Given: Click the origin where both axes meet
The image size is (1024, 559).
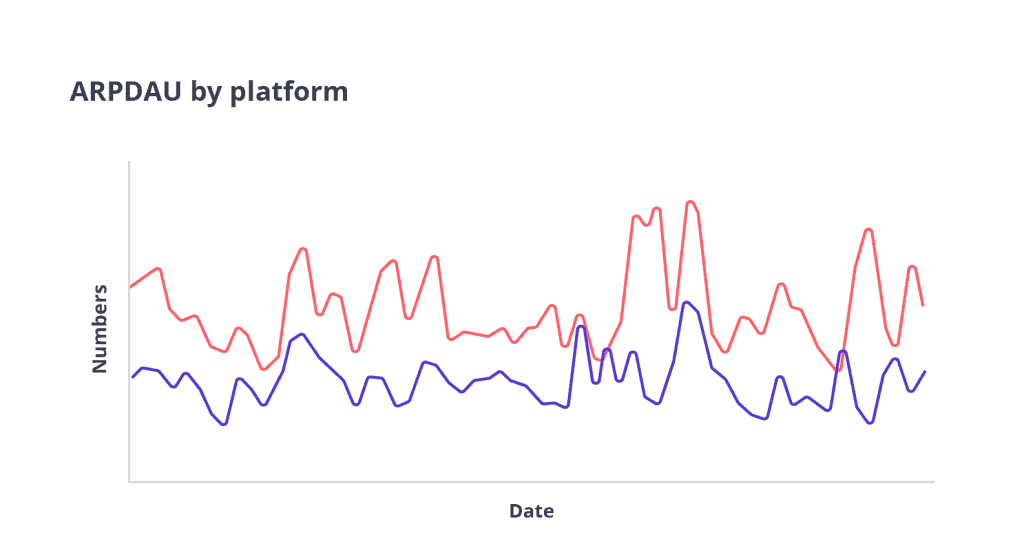Looking at the screenshot, I should pos(129,482).
